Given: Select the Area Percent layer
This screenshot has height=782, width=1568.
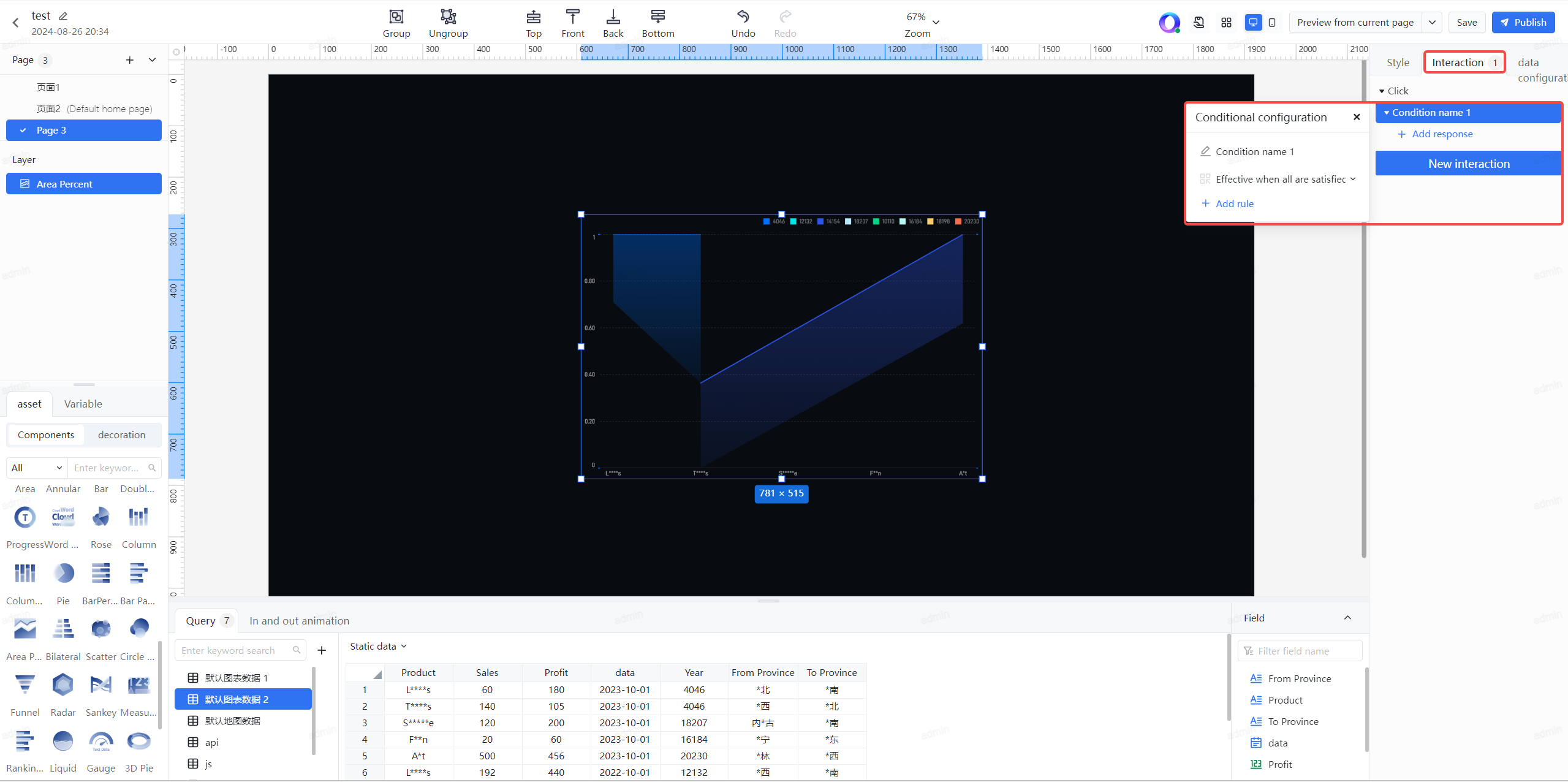Looking at the screenshot, I should point(84,184).
